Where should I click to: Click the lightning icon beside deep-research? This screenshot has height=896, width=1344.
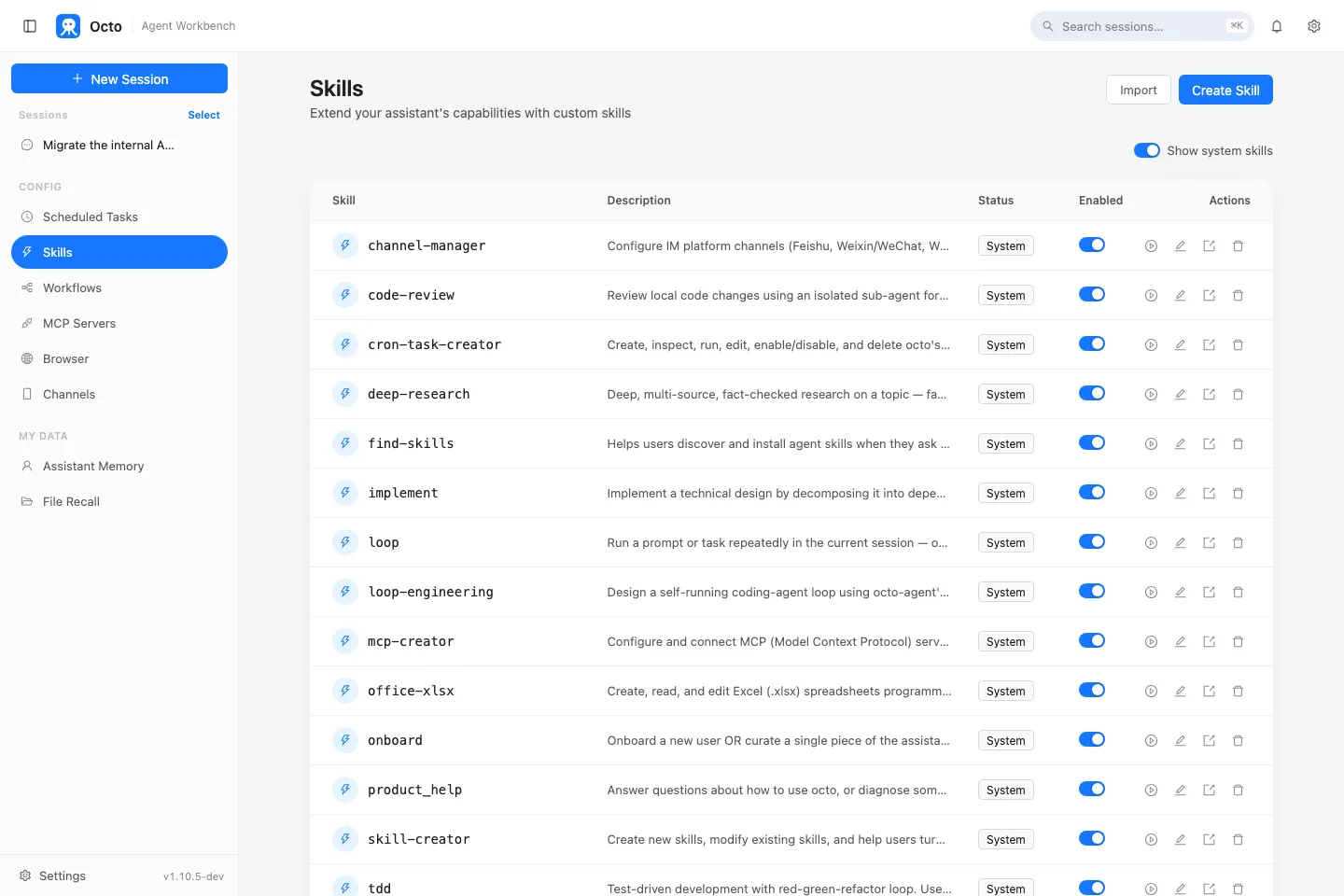pyautogui.click(x=345, y=394)
